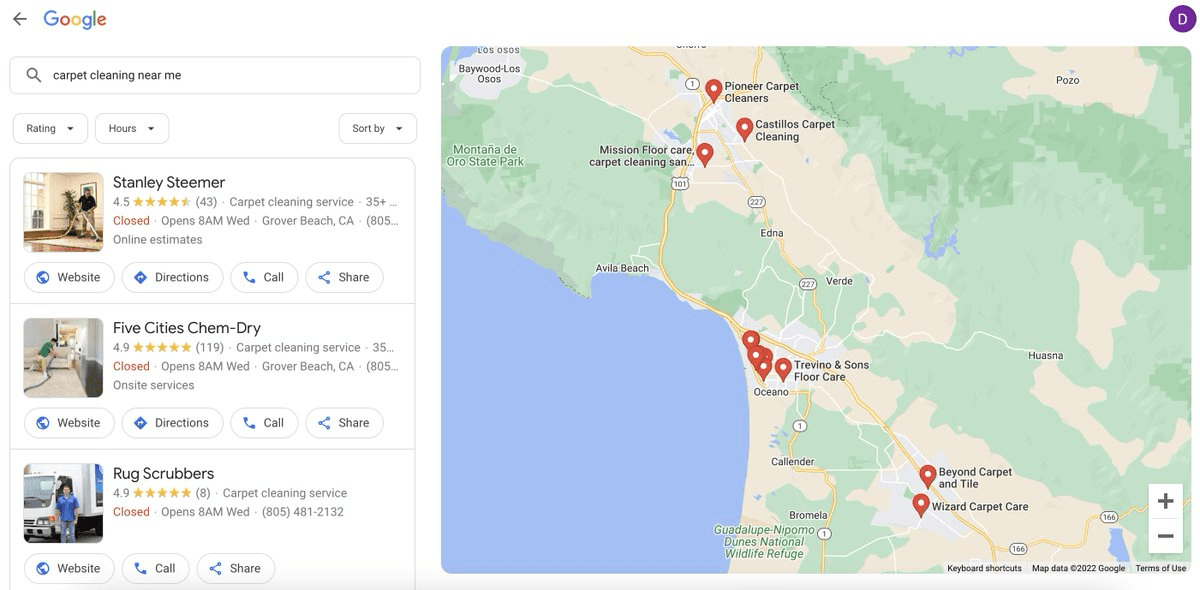Call Rug Scrubbers
This screenshot has width=1200, height=590.
point(155,568)
